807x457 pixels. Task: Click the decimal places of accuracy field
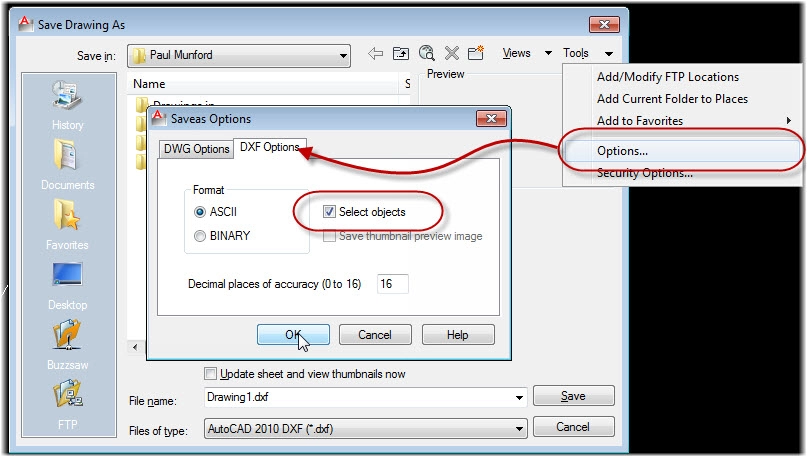coord(393,284)
